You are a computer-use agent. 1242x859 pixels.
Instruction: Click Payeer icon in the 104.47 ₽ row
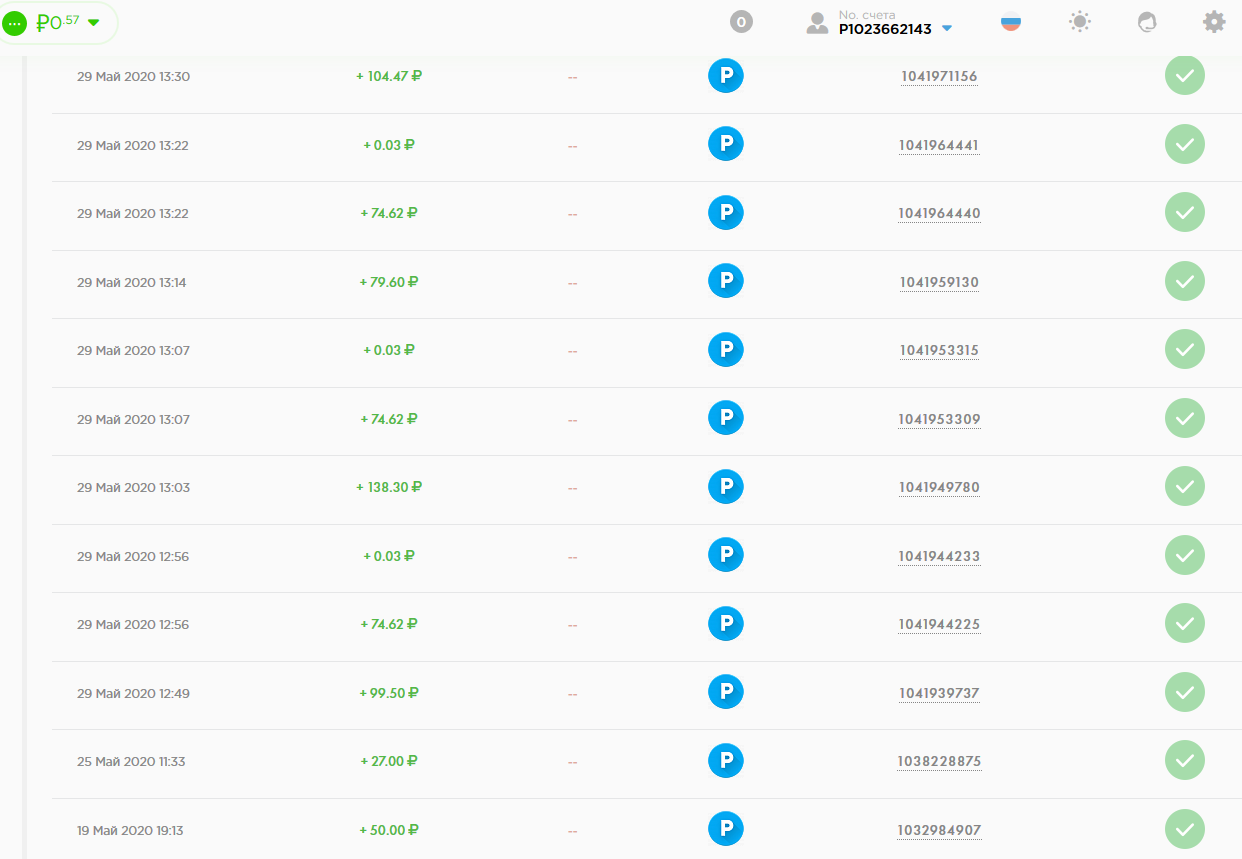point(726,76)
